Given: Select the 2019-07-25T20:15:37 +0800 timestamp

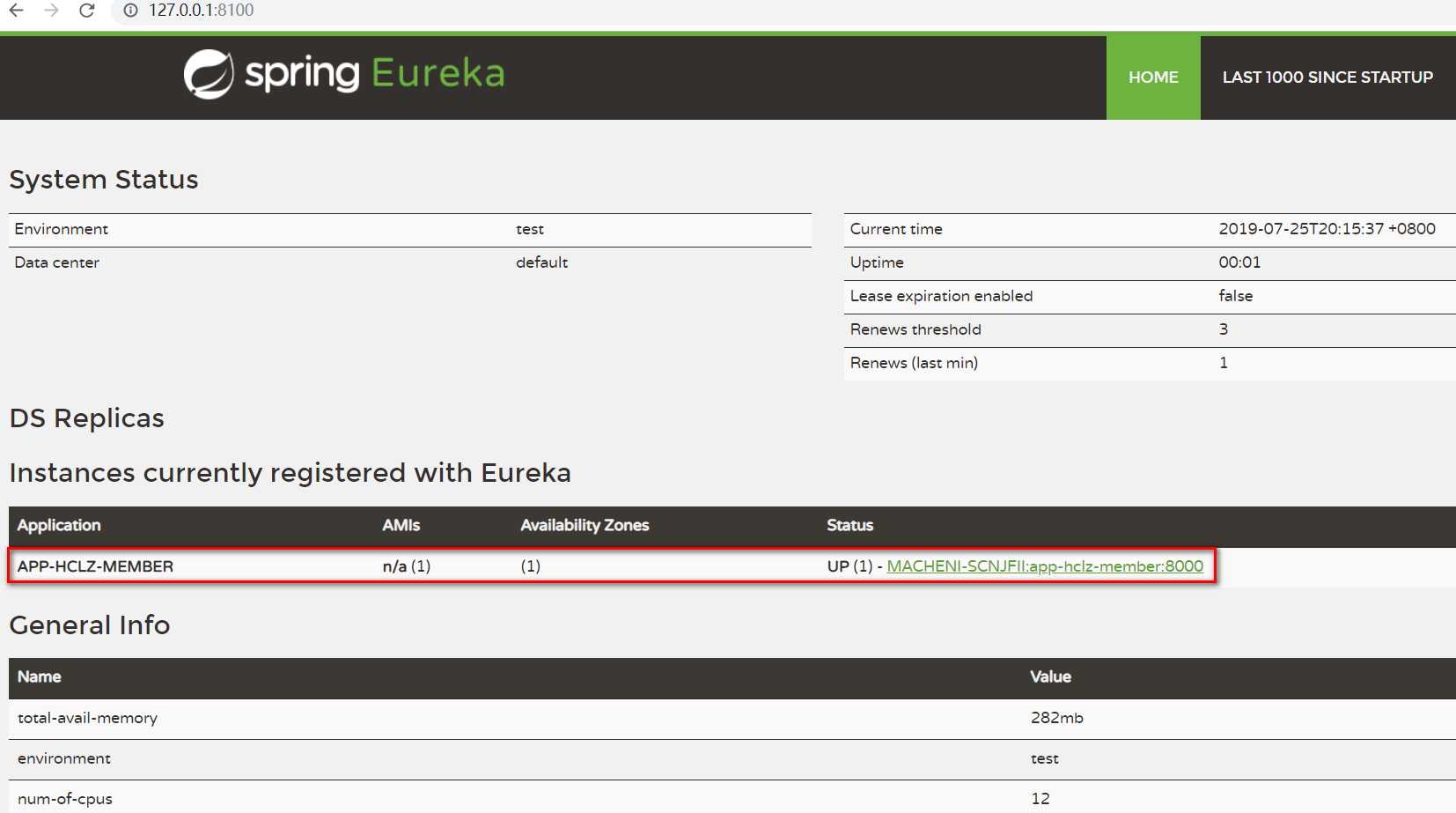Looking at the screenshot, I should [x=1327, y=229].
